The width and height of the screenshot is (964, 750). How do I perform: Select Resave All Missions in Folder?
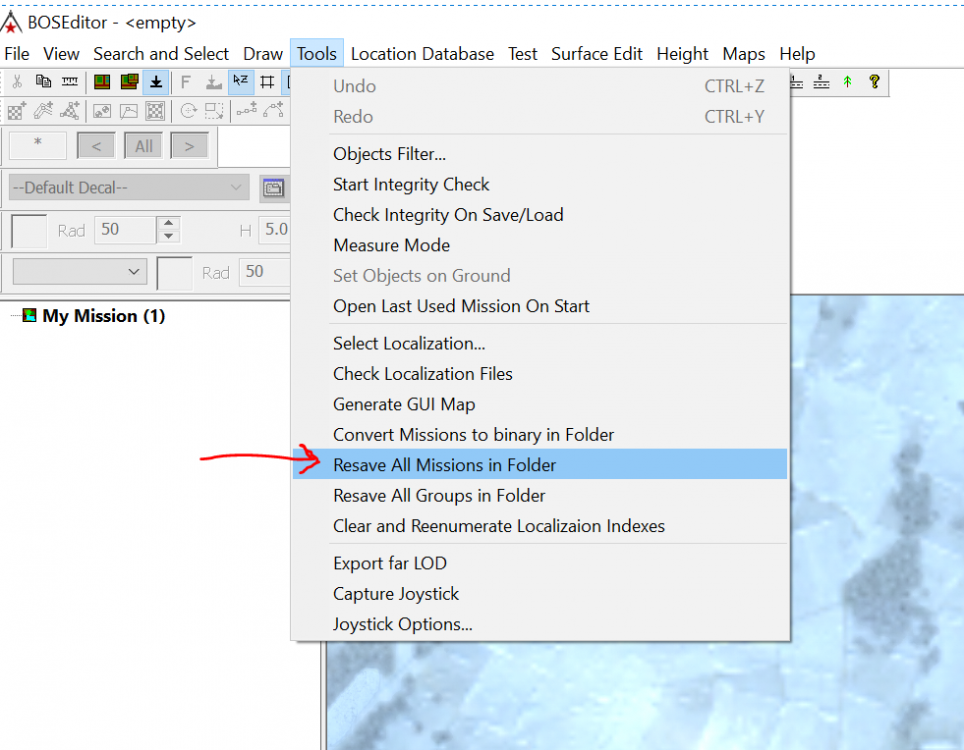click(x=444, y=465)
